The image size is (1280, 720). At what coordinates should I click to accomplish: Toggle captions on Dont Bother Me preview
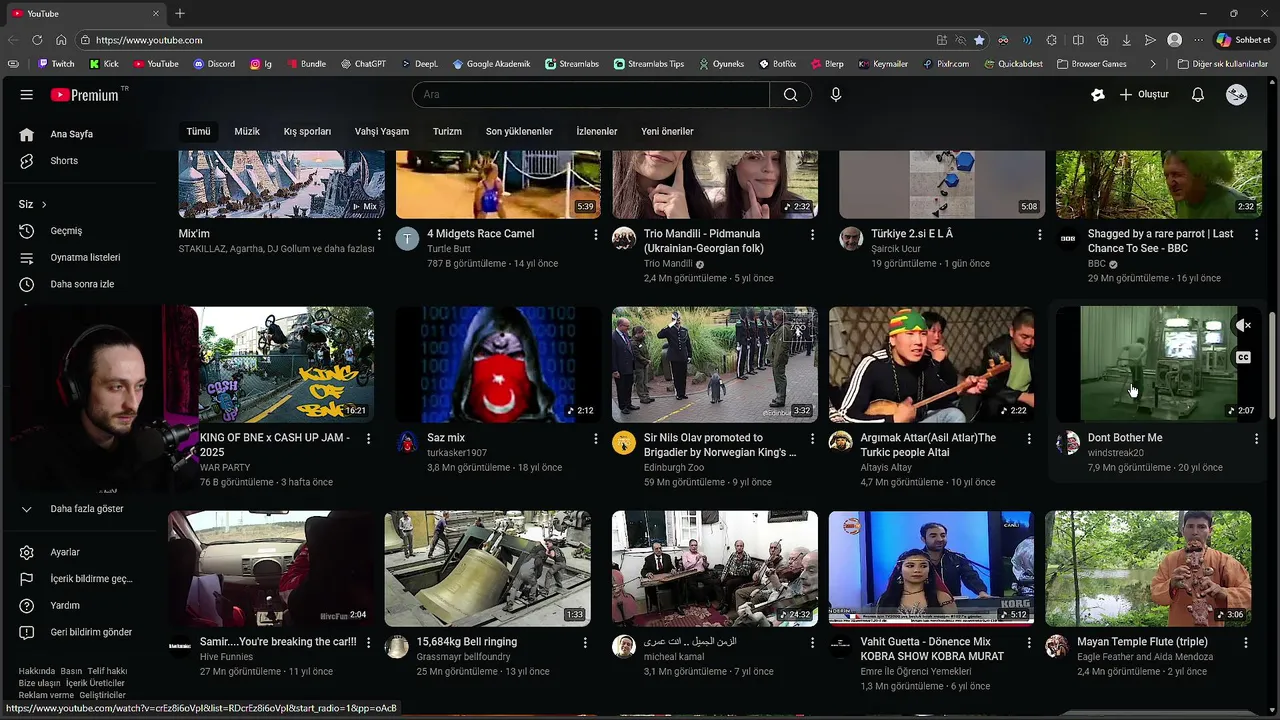(x=1243, y=357)
